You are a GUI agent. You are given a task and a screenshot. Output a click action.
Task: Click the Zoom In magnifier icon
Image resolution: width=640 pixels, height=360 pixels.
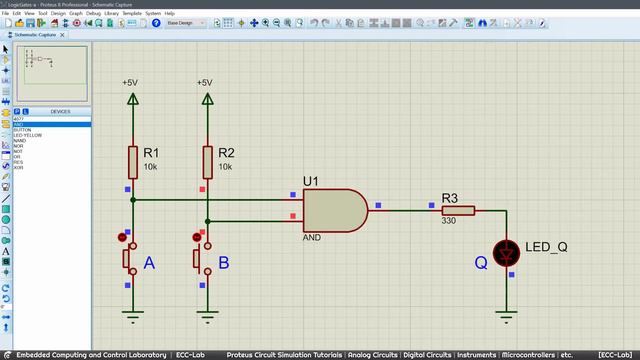point(265,23)
